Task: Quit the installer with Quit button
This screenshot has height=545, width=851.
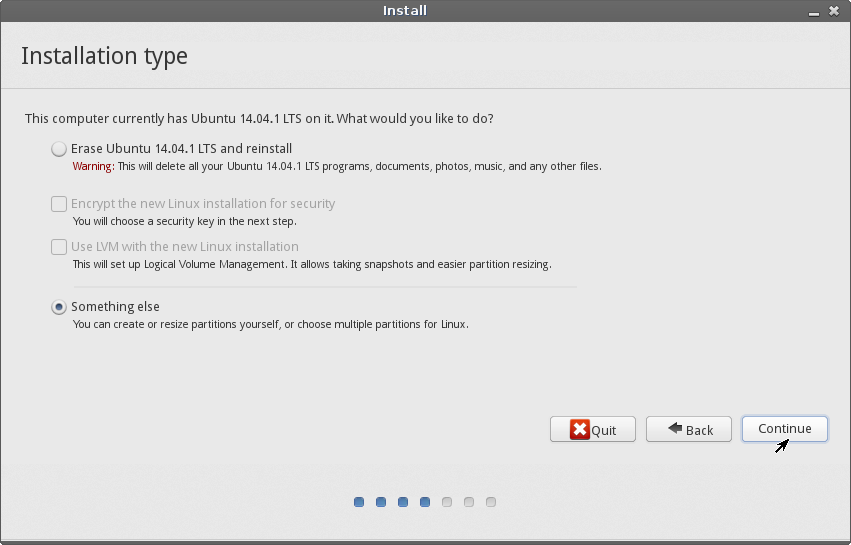Action: 593,429
